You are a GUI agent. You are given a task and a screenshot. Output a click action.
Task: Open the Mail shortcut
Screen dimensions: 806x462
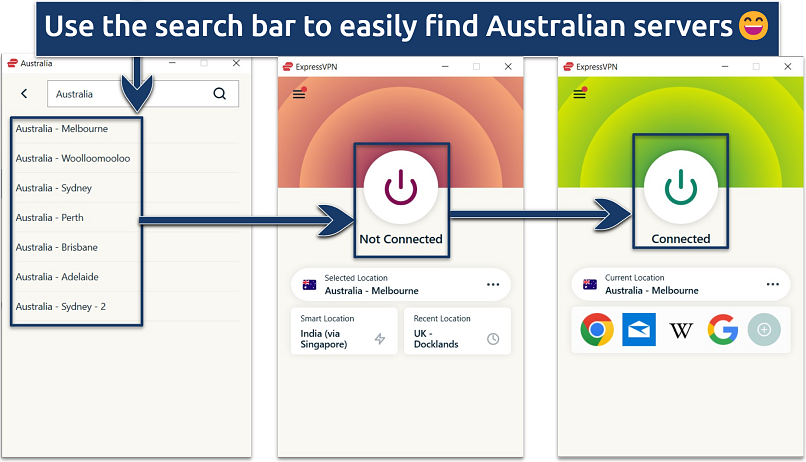pyautogui.click(x=639, y=329)
